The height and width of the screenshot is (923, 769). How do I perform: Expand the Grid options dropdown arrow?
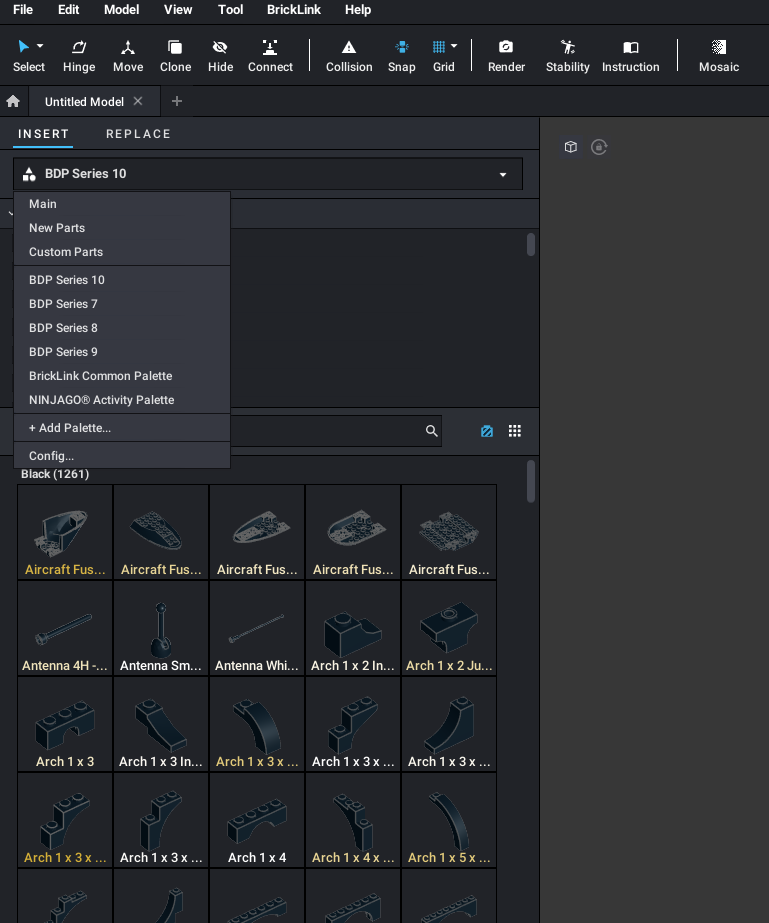[454, 46]
